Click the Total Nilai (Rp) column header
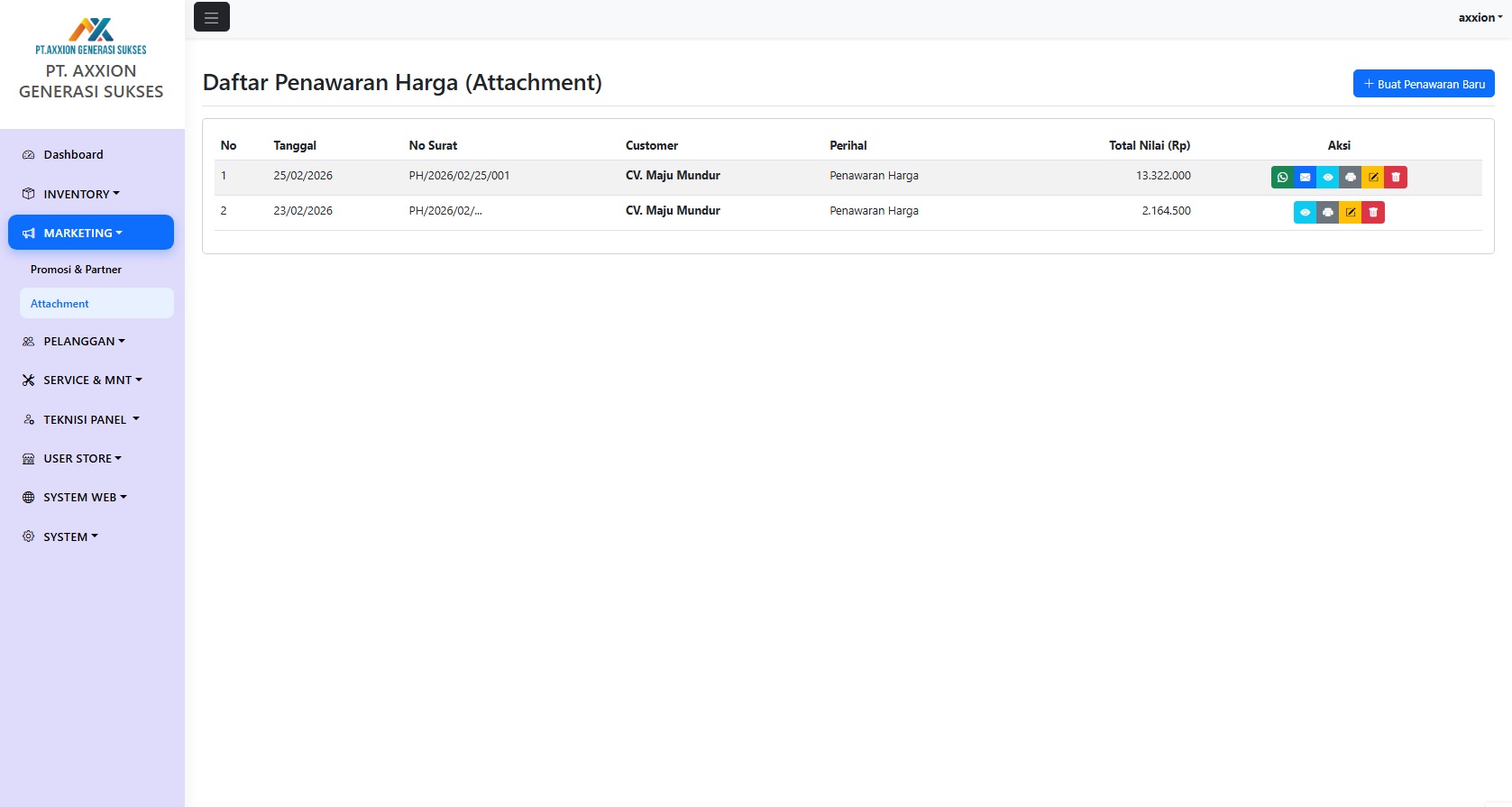This screenshot has width=1512, height=807. click(1150, 145)
